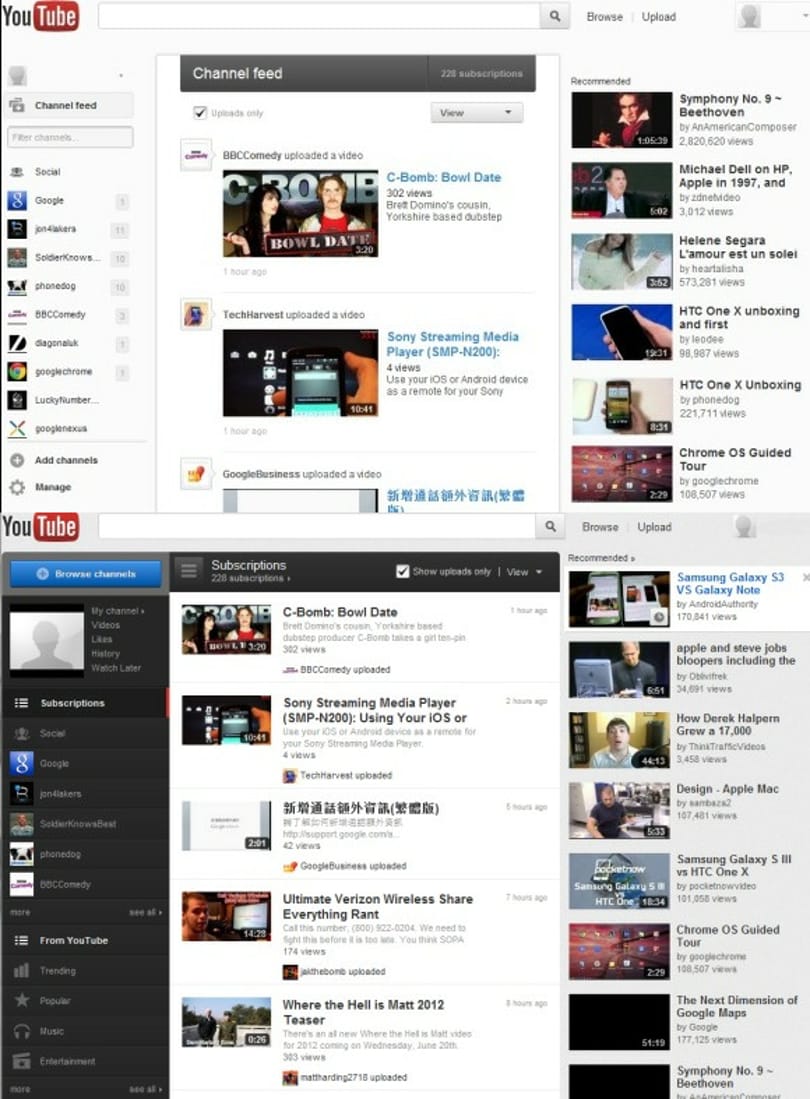Select googlechrome Chrome icon in light sidebar list

point(17,371)
